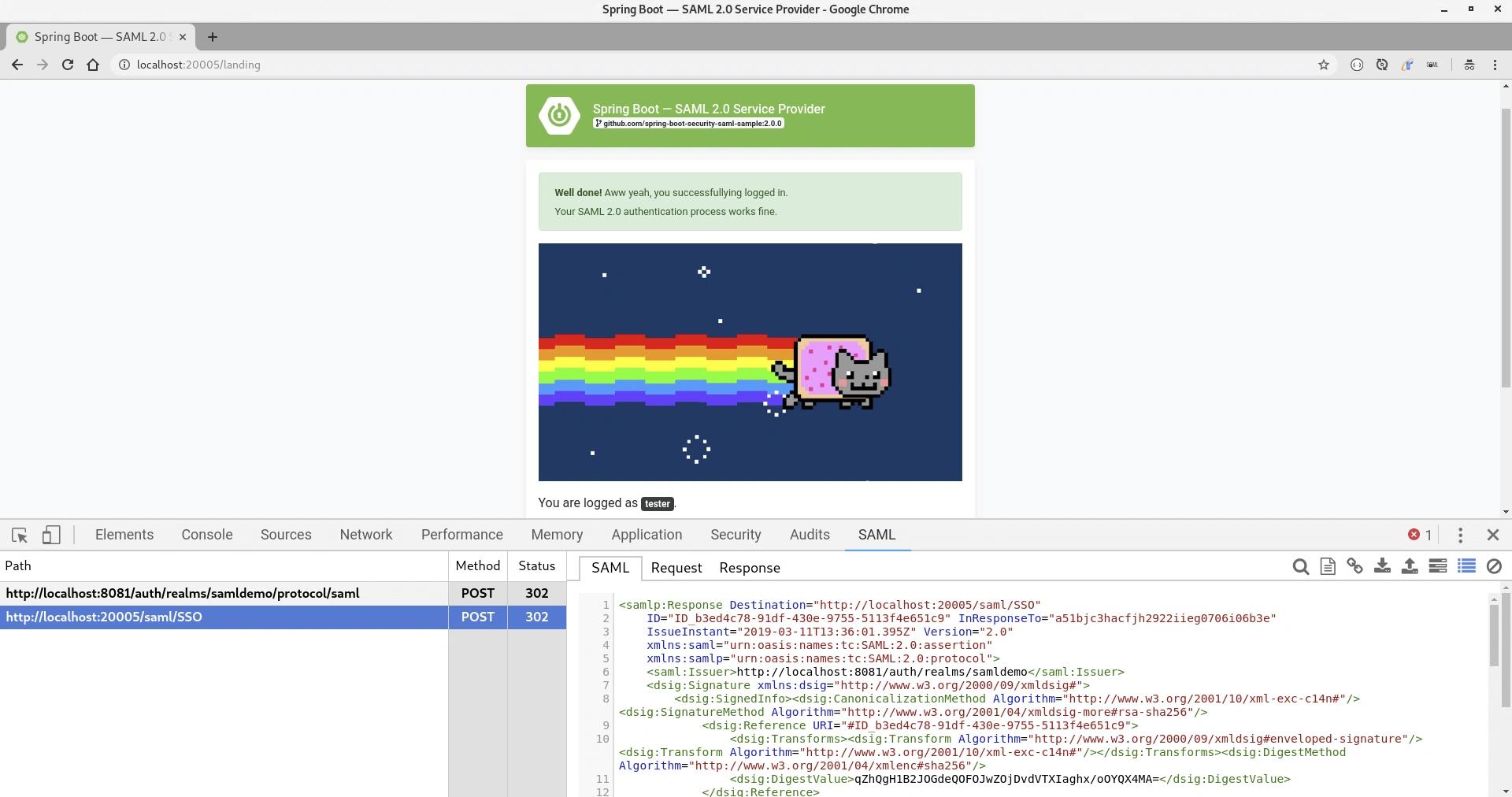Bookmark this page with the star icon
This screenshot has width=1512, height=797.
pyautogui.click(x=1324, y=65)
